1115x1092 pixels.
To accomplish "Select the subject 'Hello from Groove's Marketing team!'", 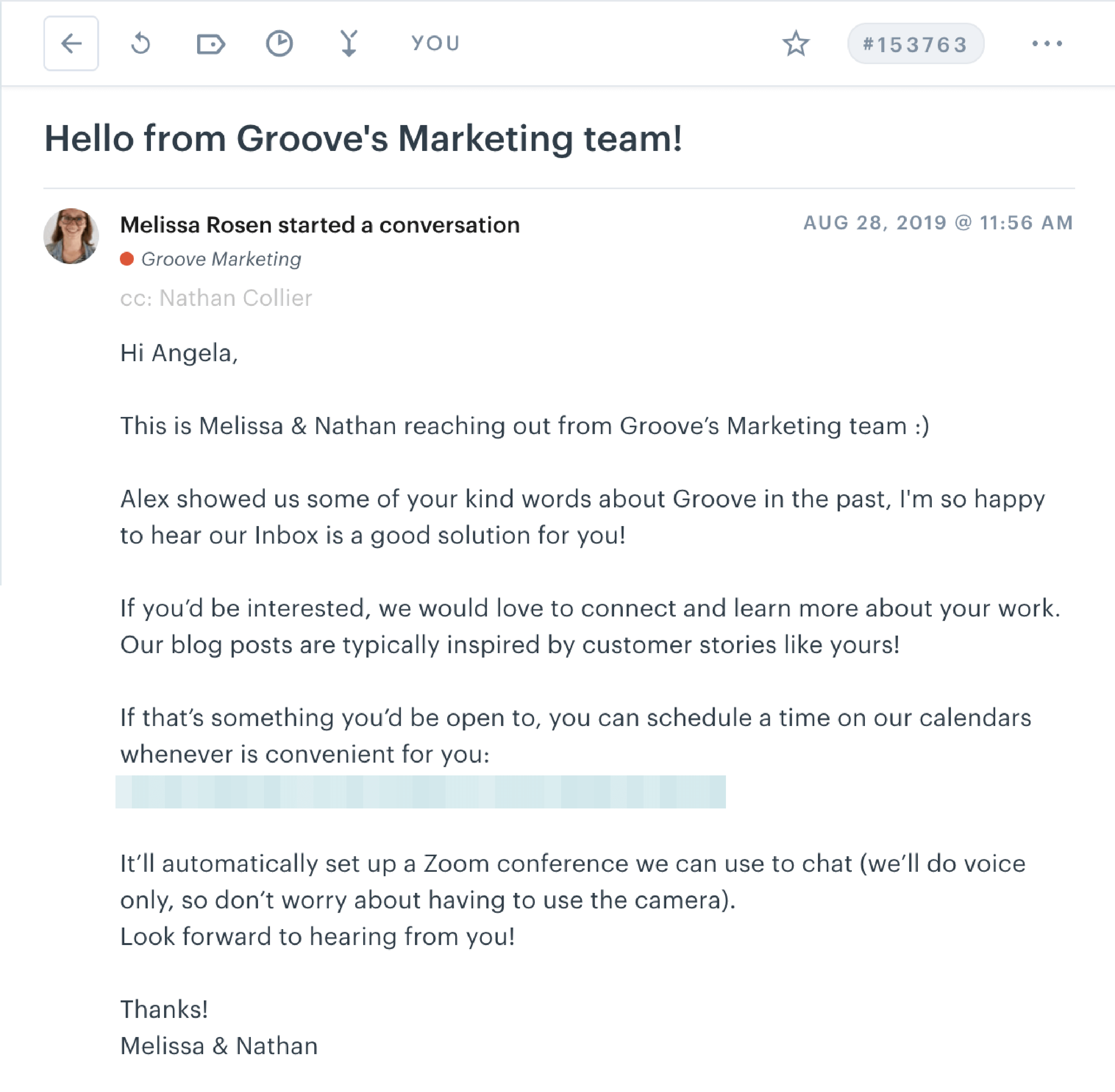I will [x=364, y=138].
